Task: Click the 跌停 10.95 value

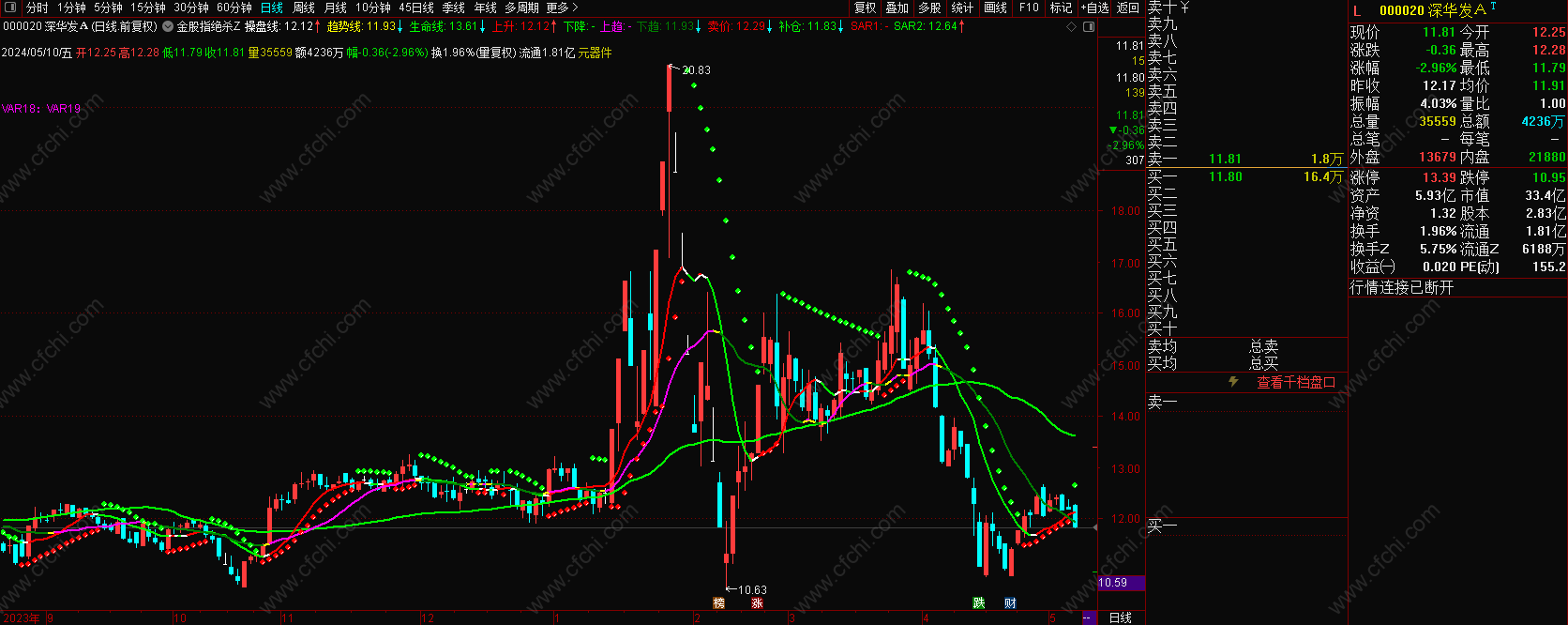Action: [x=1548, y=177]
